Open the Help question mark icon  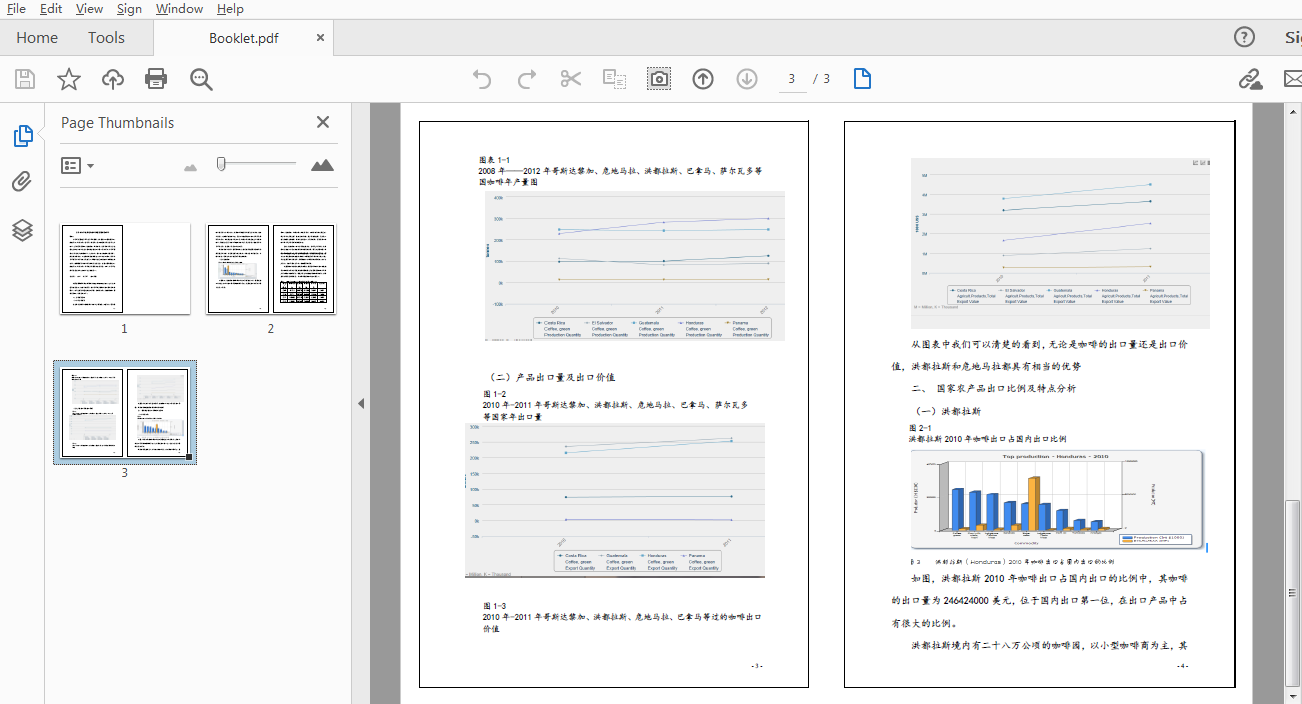coord(1244,38)
